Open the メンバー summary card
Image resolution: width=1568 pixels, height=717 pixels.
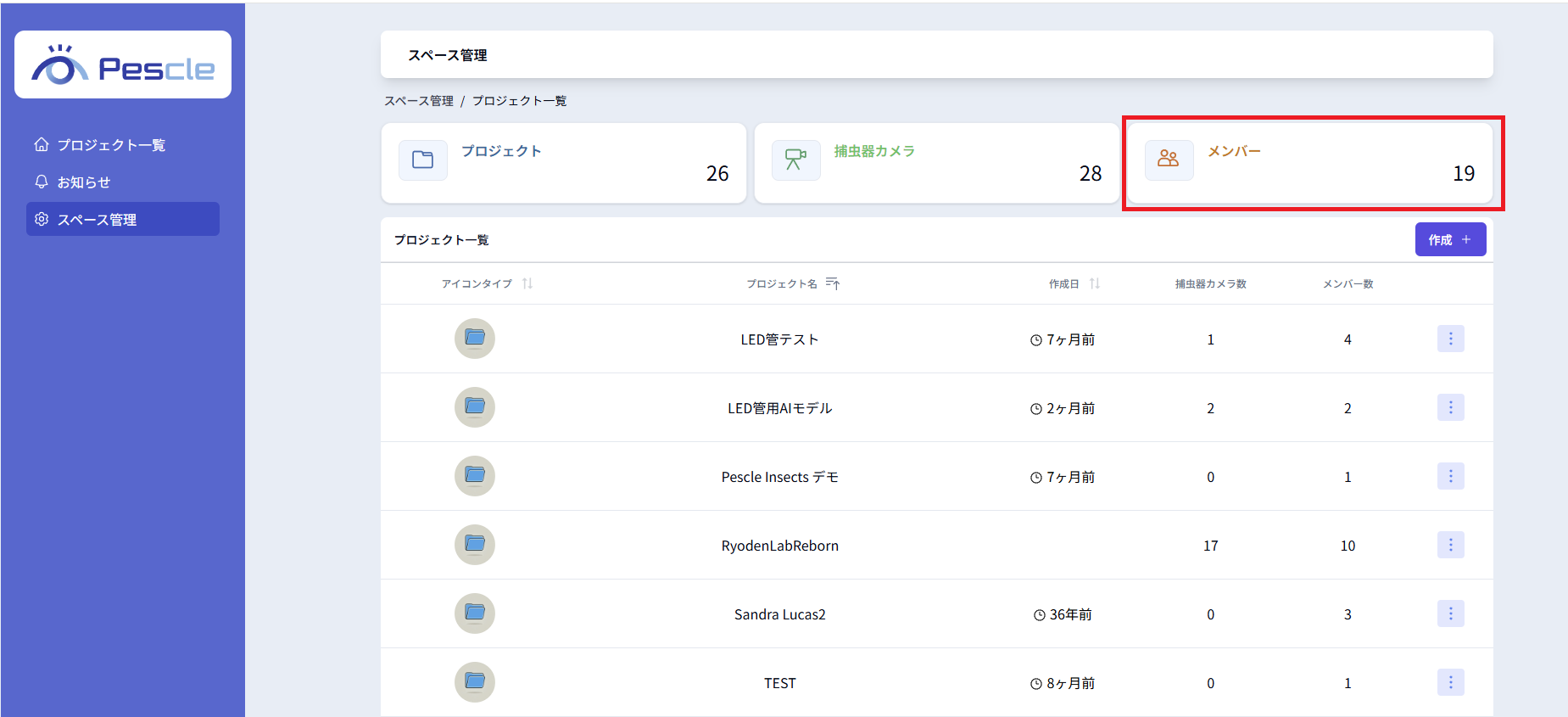1309,163
